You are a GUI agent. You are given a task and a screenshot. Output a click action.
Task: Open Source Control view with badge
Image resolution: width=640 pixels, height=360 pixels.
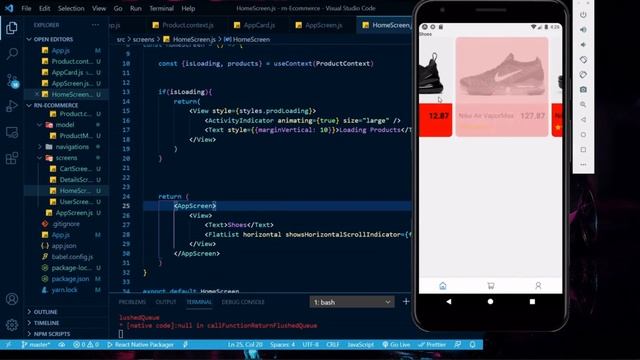point(12,80)
